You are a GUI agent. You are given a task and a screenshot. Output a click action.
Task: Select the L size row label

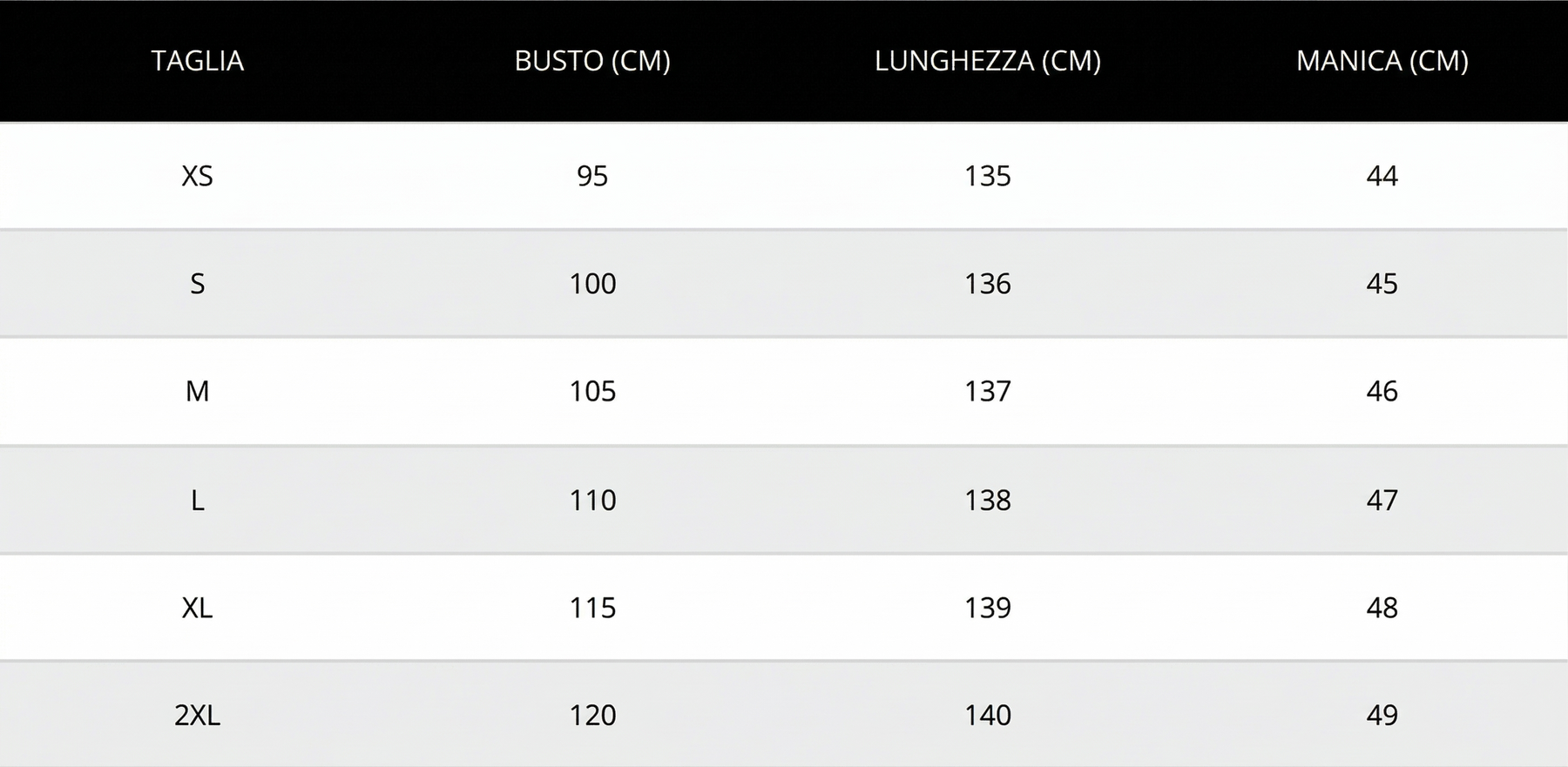point(198,500)
